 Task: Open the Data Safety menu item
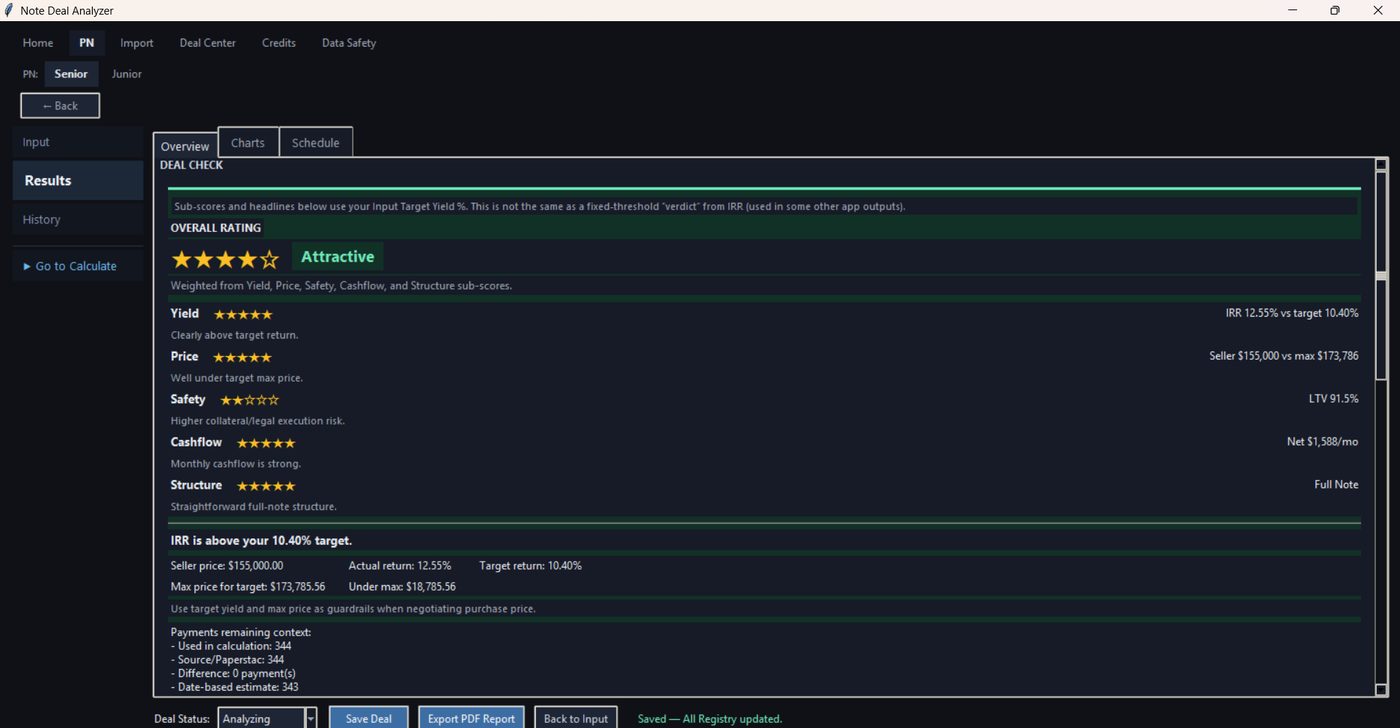coord(349,43)
